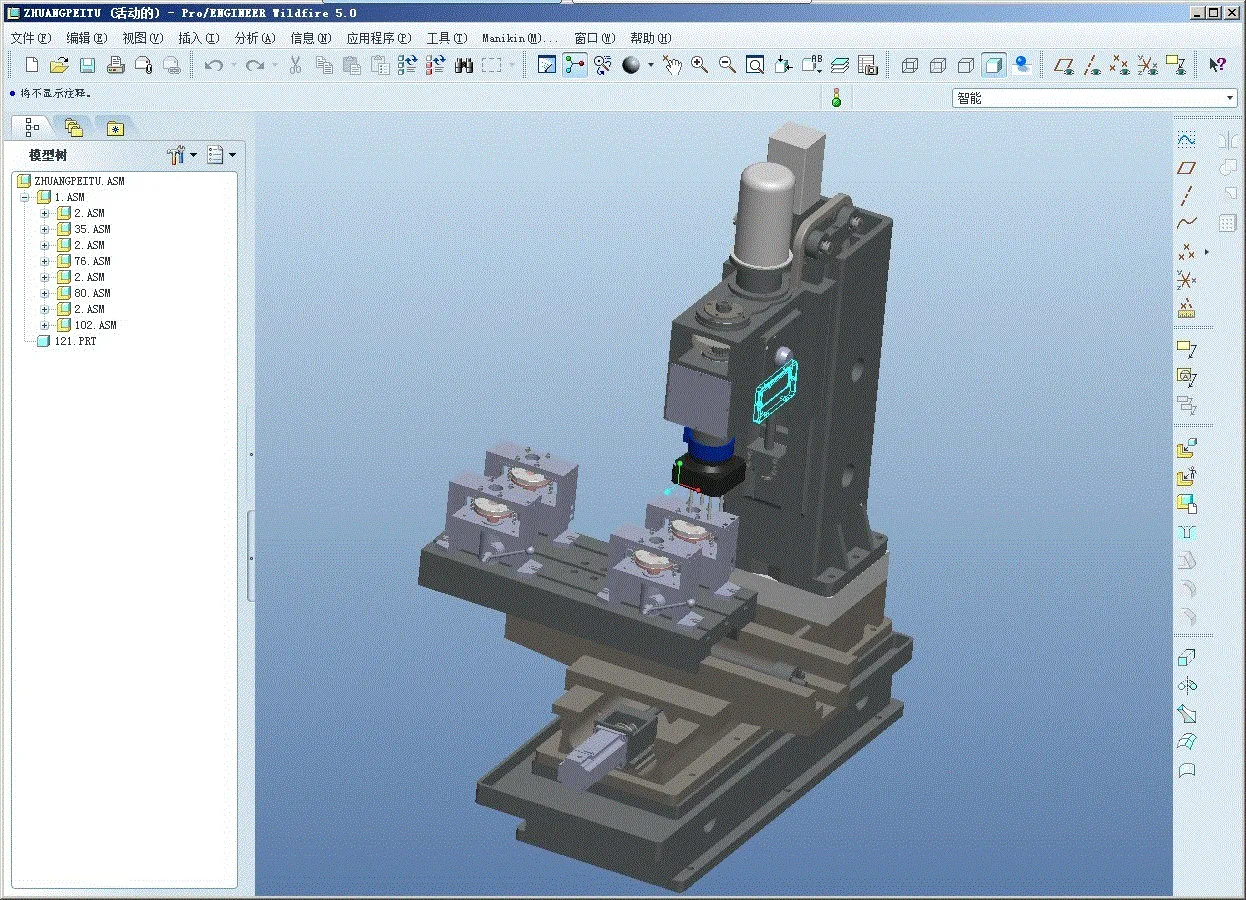Open the 视图(V) menu
Viewport: 1246px width, 900px height.
(x=142, y=38)
